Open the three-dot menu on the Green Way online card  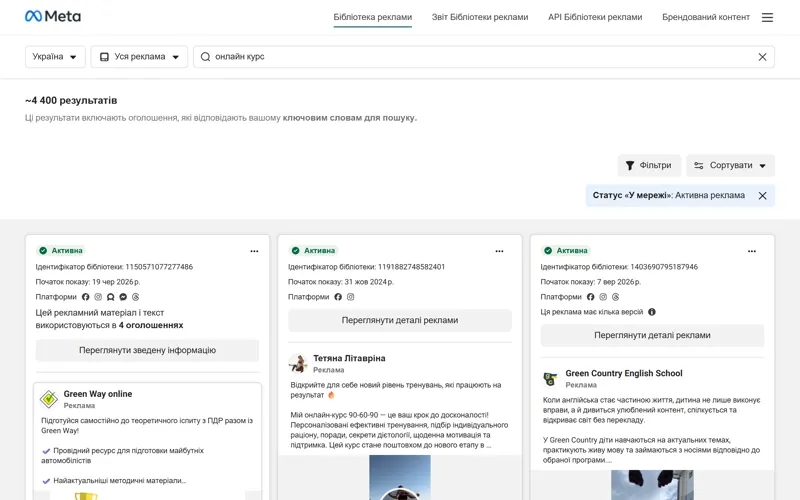254,251
